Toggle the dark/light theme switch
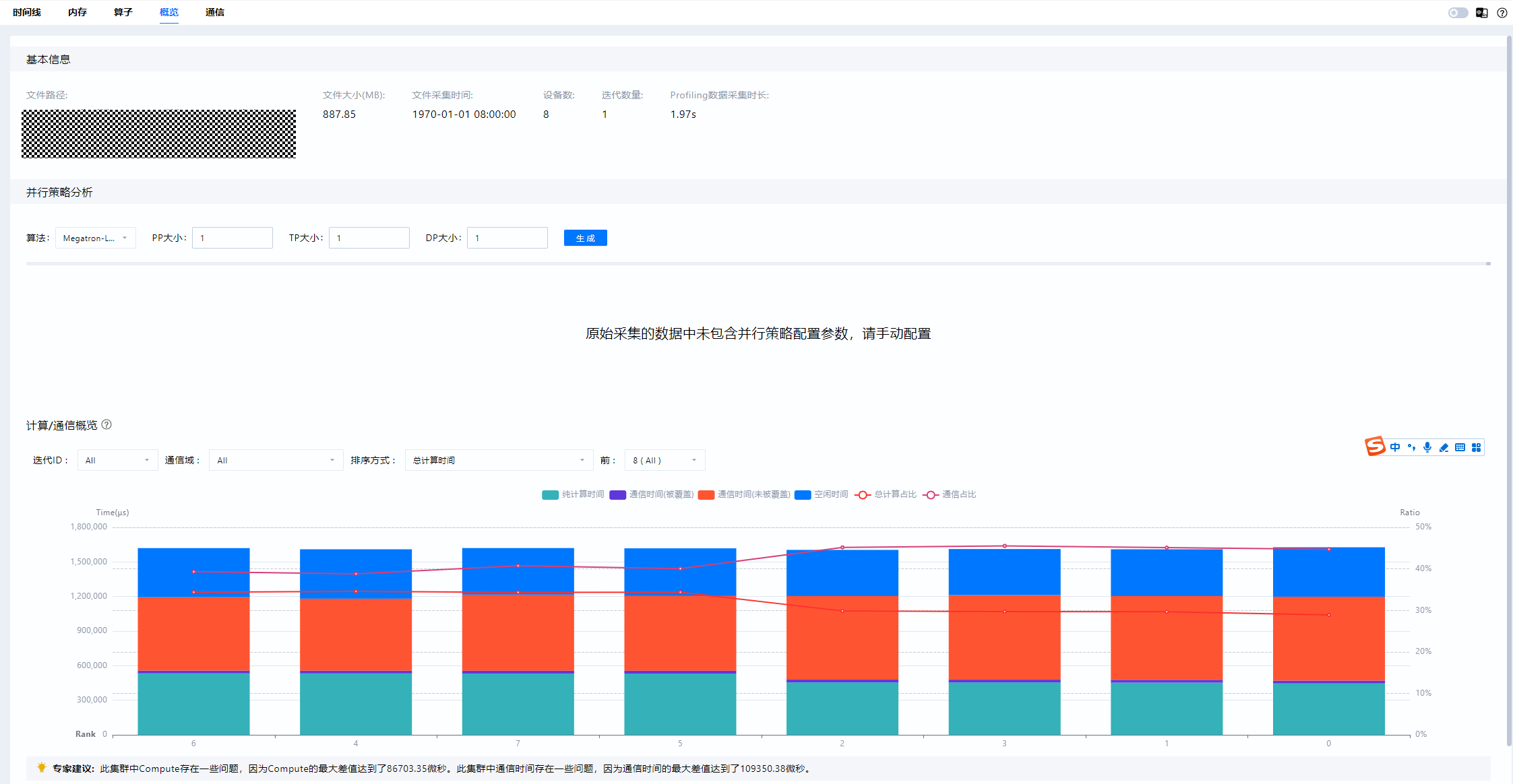Image resolution: width=1513 pixels, height=784 pixels. pyautogui.click(x=1458, y=13)
